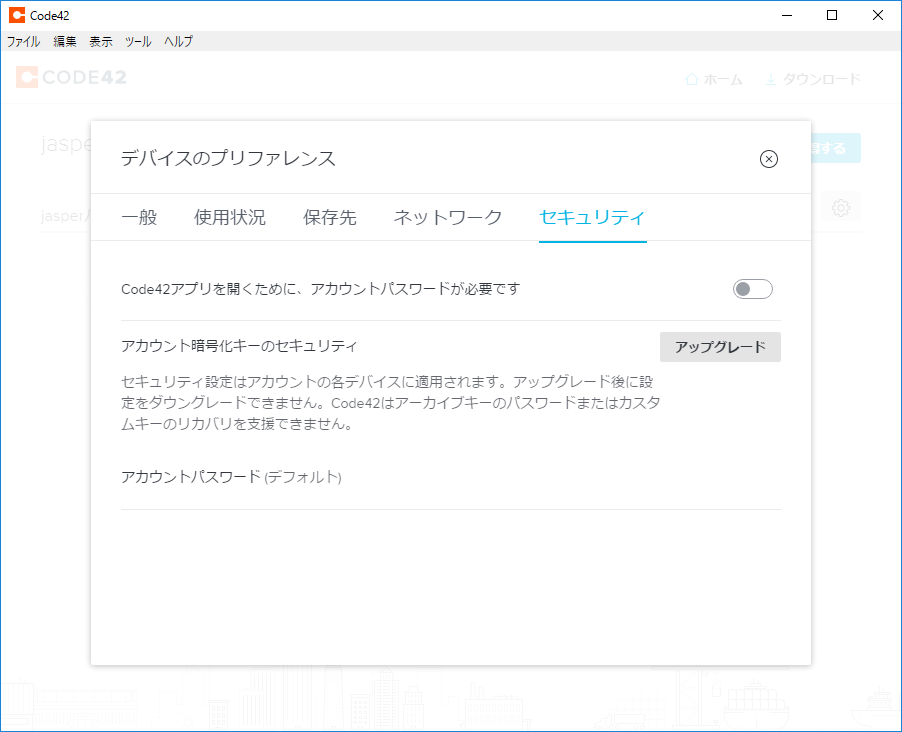
Task: Click the Code42 logo in the header
Action: pos(71,77)
